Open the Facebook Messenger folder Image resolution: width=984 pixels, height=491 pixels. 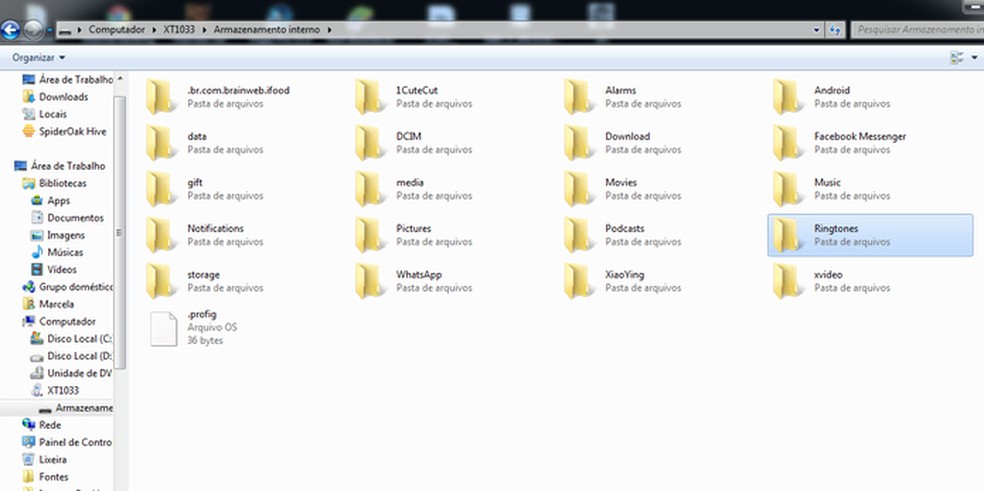(x=839, y=143)
